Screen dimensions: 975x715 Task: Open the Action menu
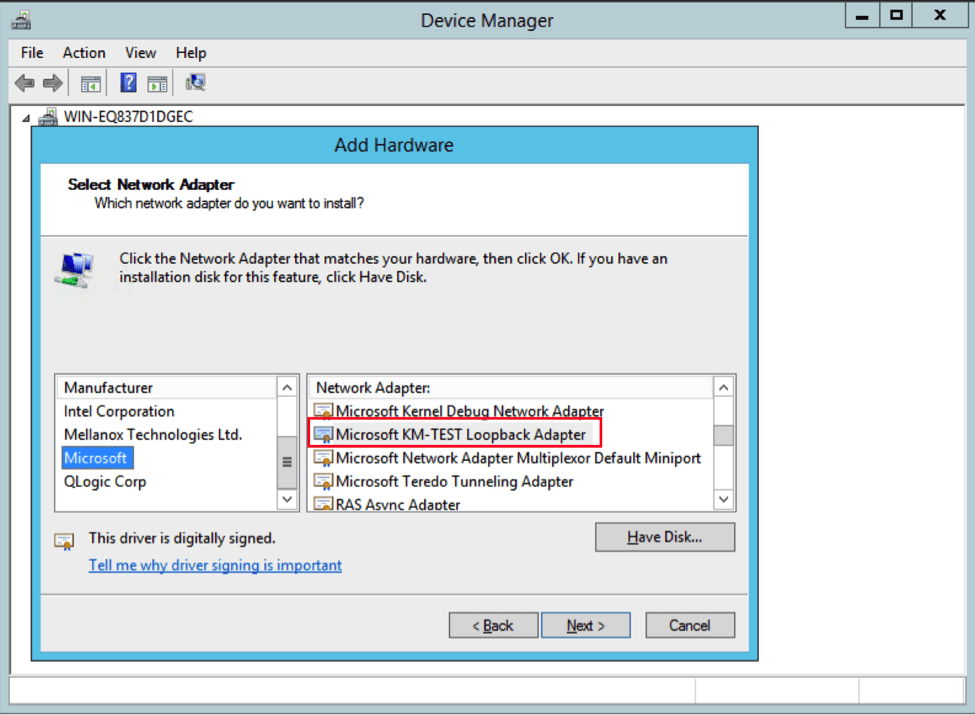click(84, 52)
